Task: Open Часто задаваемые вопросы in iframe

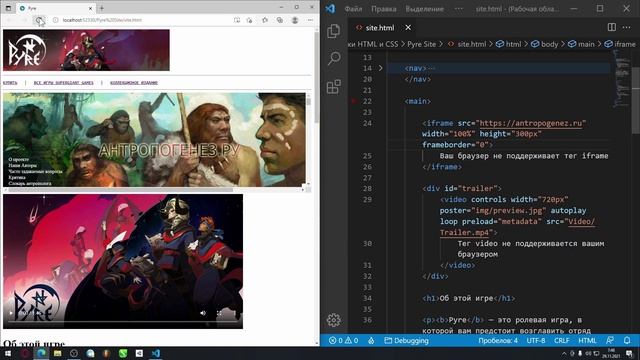Action: pyautogui.click(x=36, y=171)
